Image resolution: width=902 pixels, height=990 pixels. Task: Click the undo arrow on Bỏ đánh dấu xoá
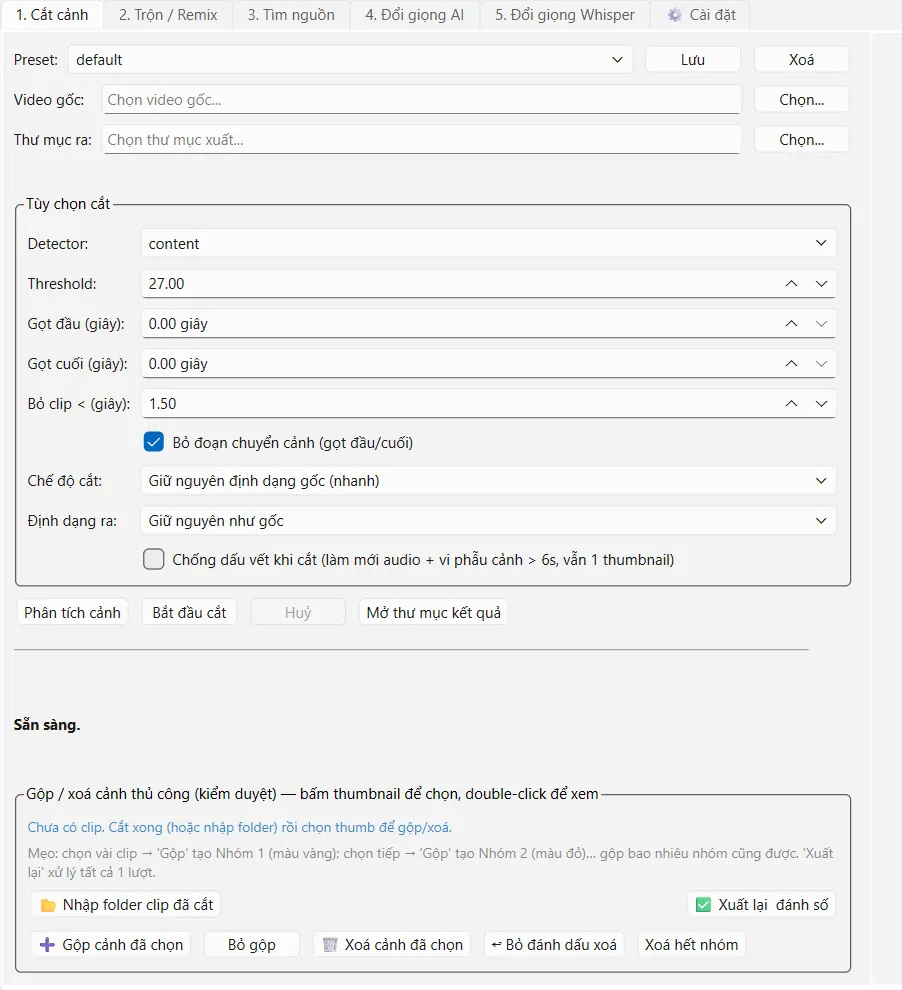click(x=497, y=945)
